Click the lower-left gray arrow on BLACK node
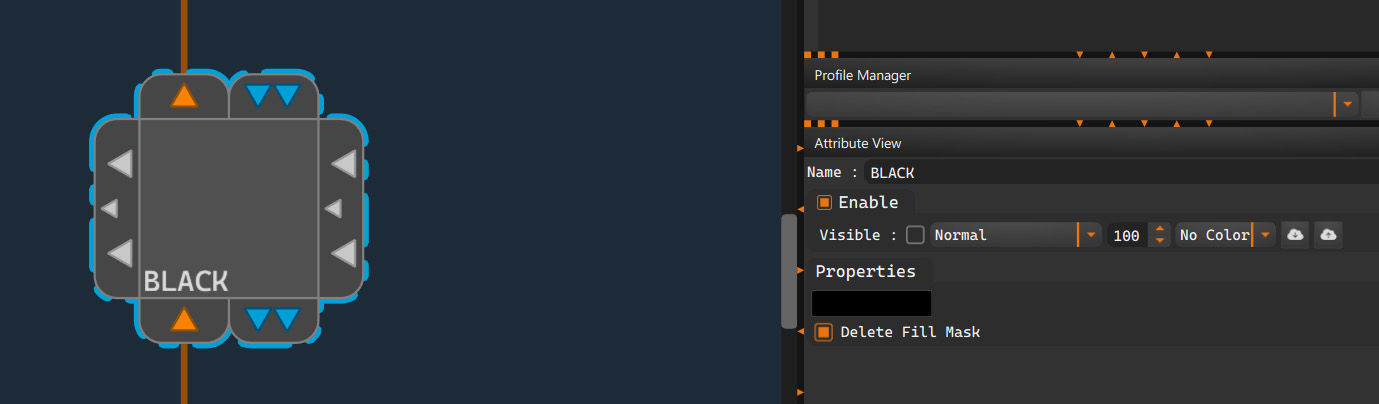This screenshot has height=404, width=1379. click(120, 253)
